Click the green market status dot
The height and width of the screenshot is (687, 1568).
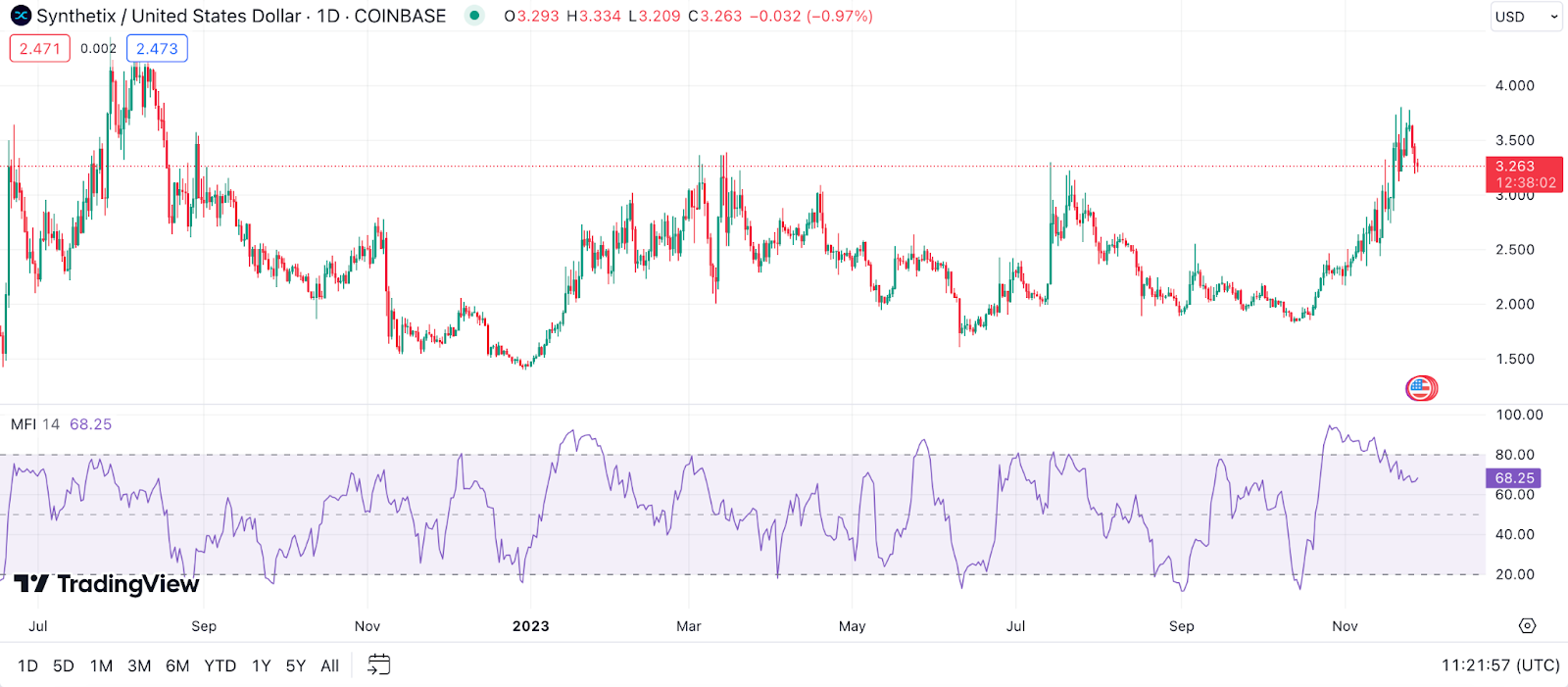pos(474,16)
